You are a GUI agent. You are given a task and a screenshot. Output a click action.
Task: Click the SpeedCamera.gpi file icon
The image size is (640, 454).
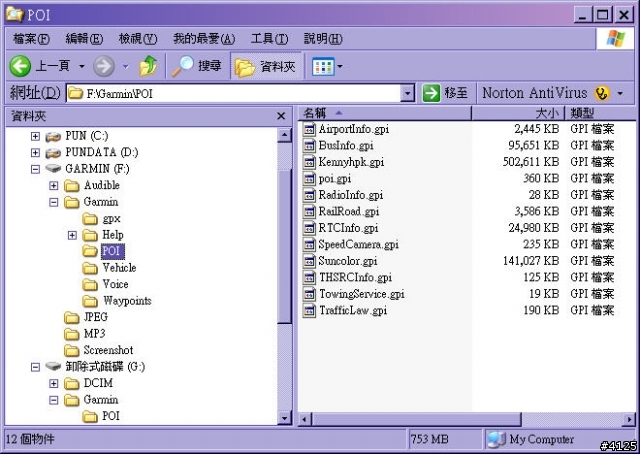[309, 245]
